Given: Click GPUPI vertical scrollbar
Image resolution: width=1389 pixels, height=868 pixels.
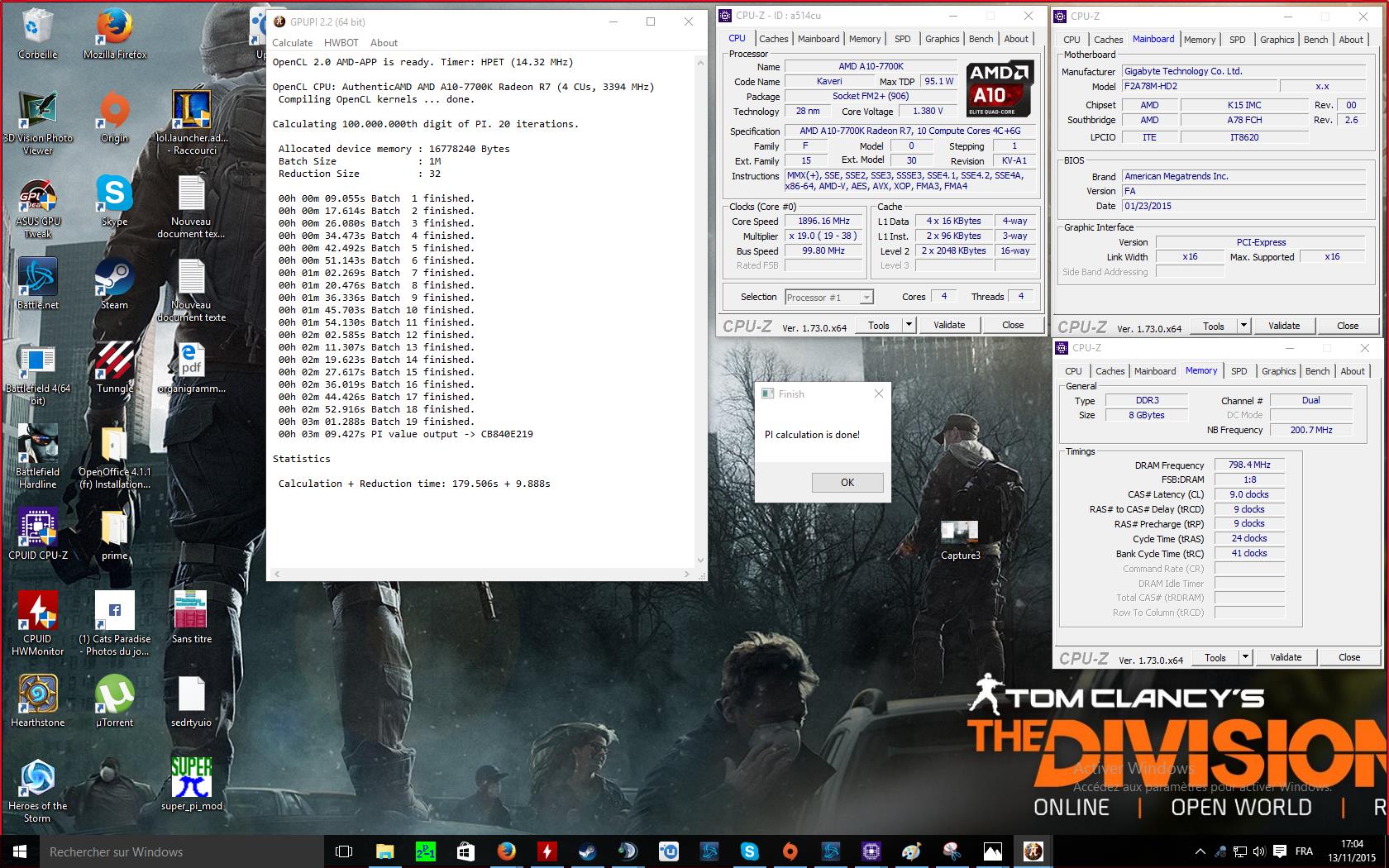Looking at the screenshot, I should (x=701, y=311).
